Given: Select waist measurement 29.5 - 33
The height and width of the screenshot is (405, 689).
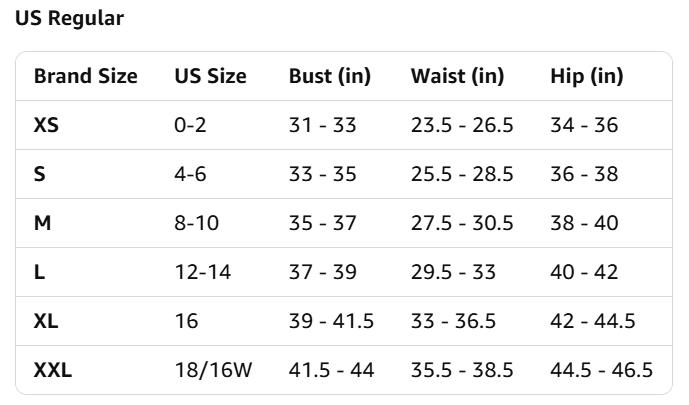Looking at the screenshot, I should click(x=454, y=272).
